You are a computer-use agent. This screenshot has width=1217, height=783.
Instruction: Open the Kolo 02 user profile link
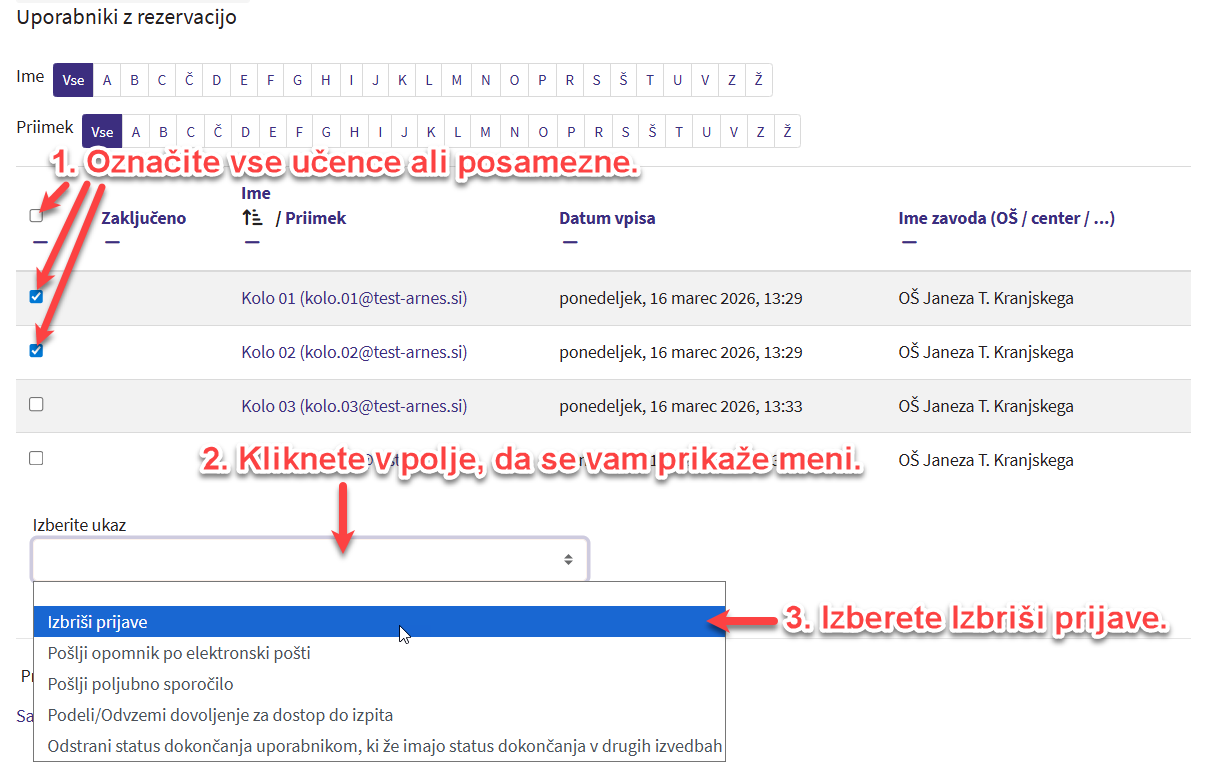[354, 352]
